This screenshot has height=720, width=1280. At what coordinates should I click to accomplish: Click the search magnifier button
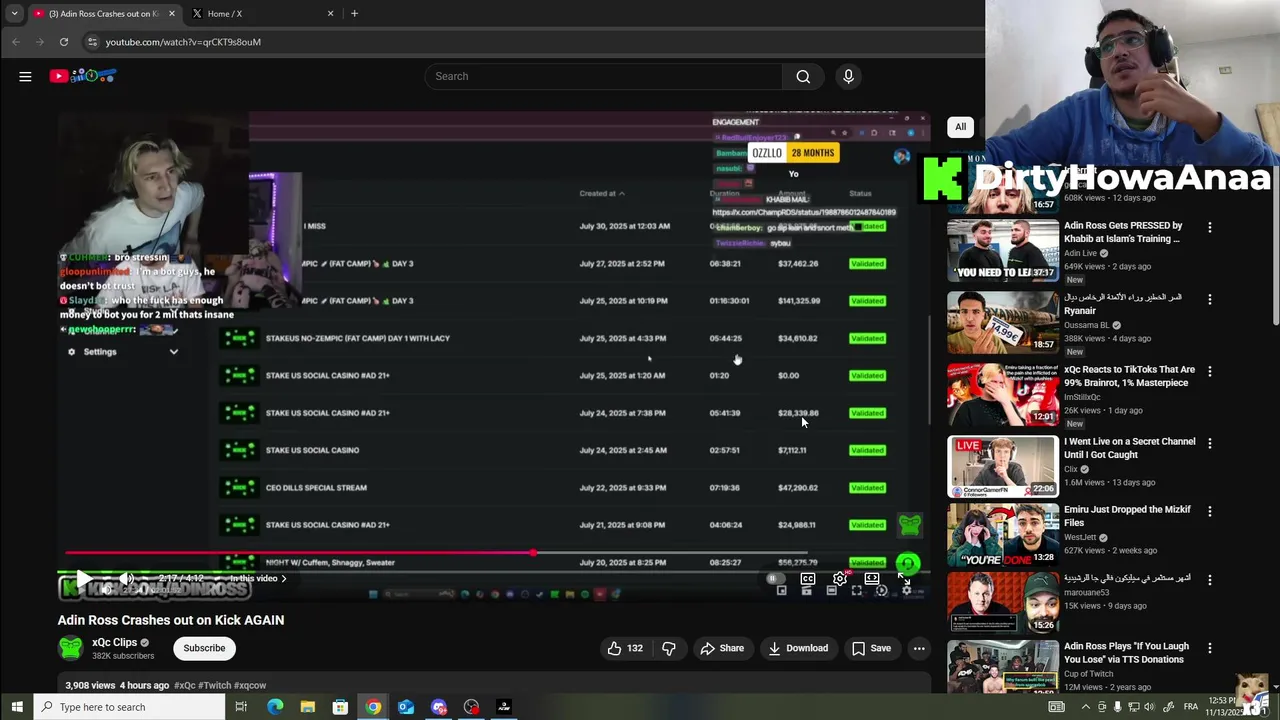(803, 76)
